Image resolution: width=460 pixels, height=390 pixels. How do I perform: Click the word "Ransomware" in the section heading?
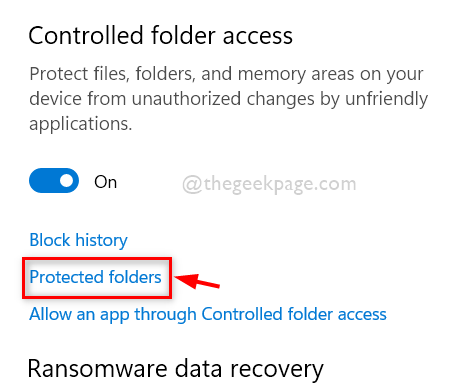click(98, 368)
